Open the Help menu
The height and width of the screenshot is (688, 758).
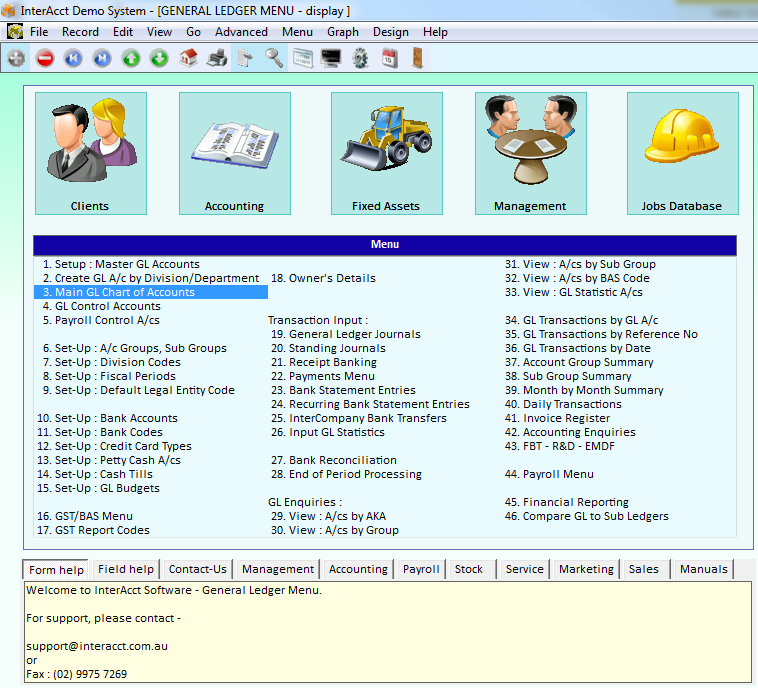[x=435, y=32]
